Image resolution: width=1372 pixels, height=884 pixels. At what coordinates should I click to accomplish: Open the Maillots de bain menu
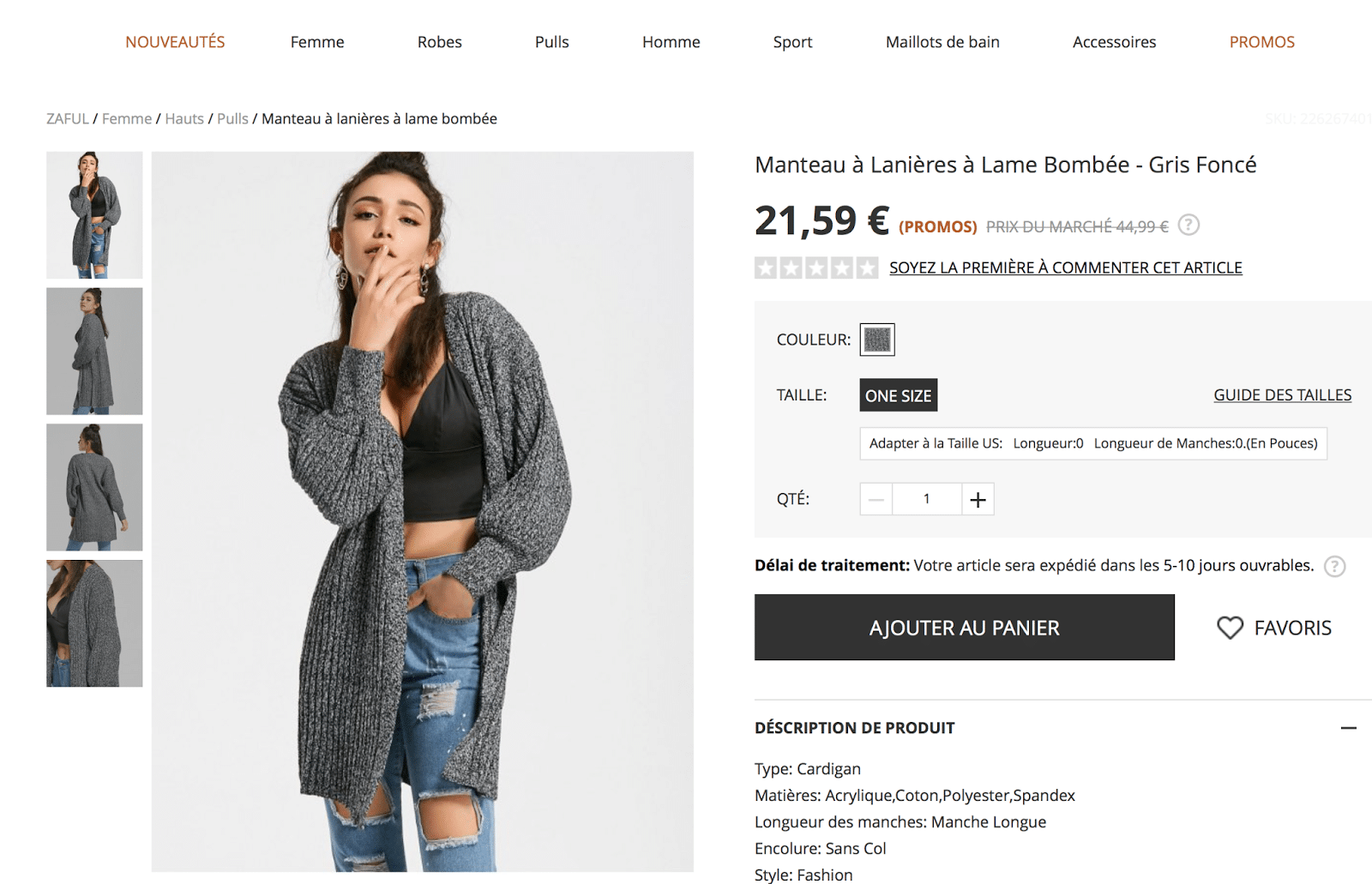click(x=942, y=42)
